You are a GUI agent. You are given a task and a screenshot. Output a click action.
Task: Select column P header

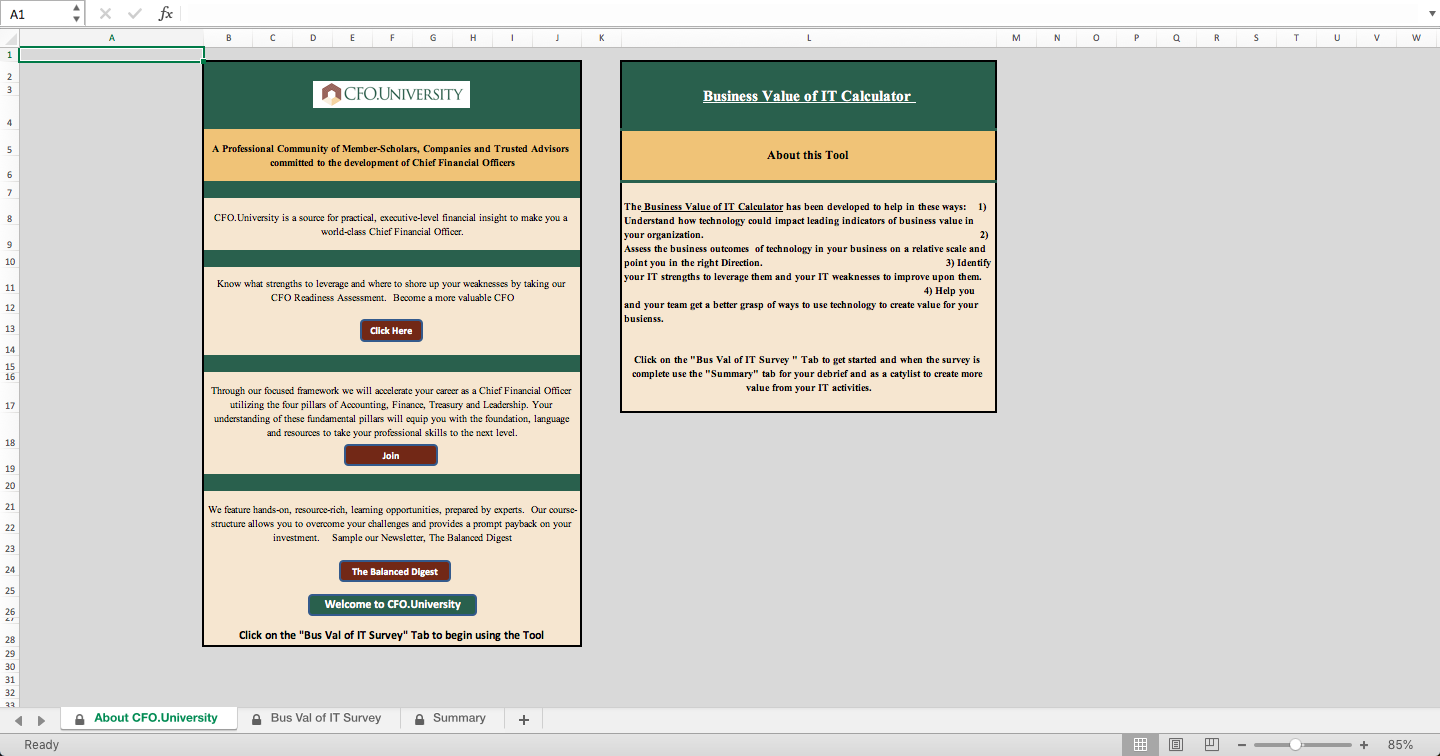(1137, 38)
